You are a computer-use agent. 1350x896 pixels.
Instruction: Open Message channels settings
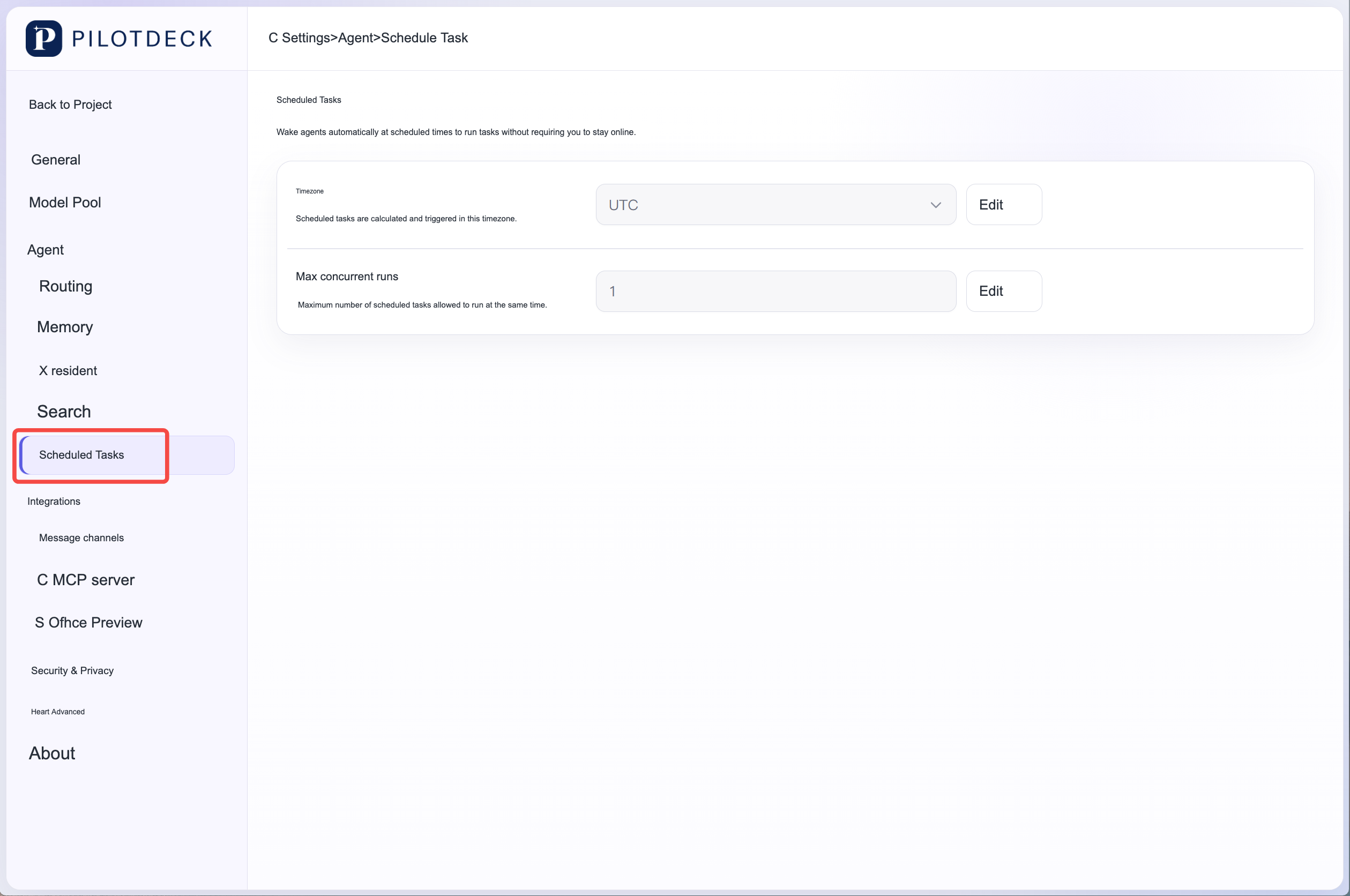[x=81, y=537]
